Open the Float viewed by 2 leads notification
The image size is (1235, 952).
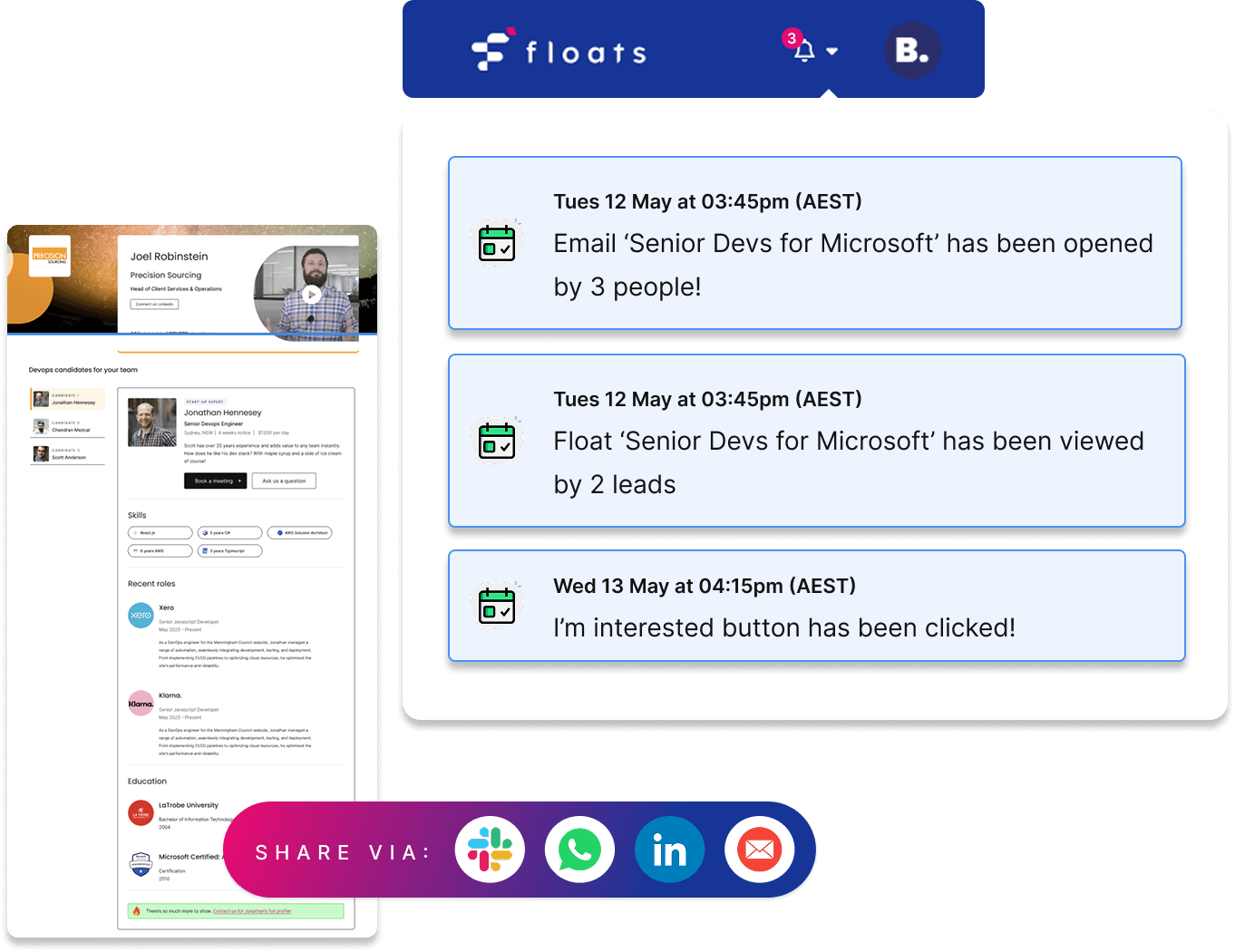(816, 441)
